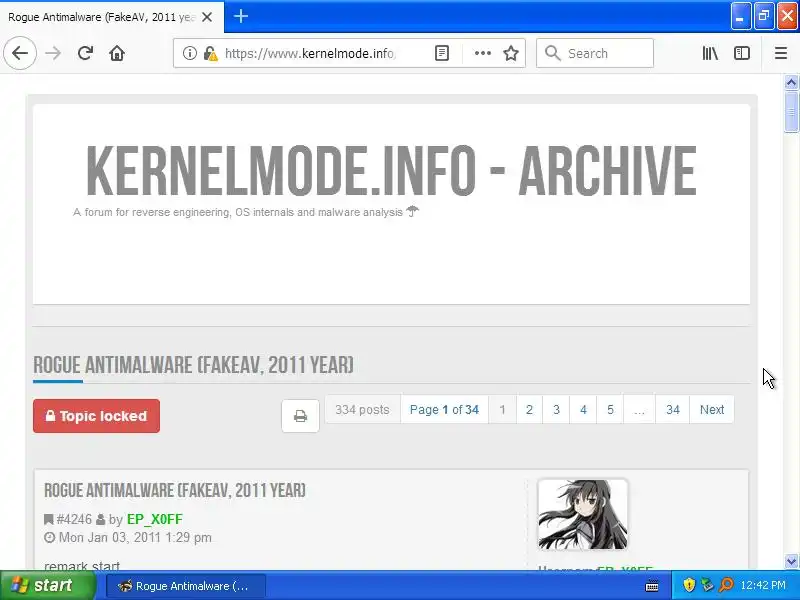The image size is (800, 600).
Task: Toggle reader view in address bar
Action: tap(442, 53)
